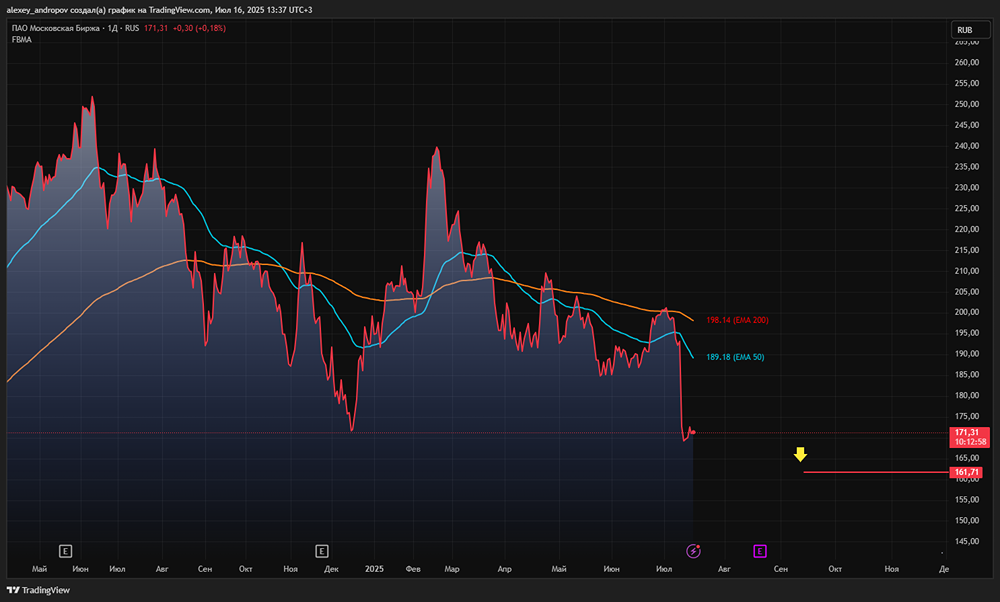
Task: Open the RUB currency selector
Action: coord(964,30)
